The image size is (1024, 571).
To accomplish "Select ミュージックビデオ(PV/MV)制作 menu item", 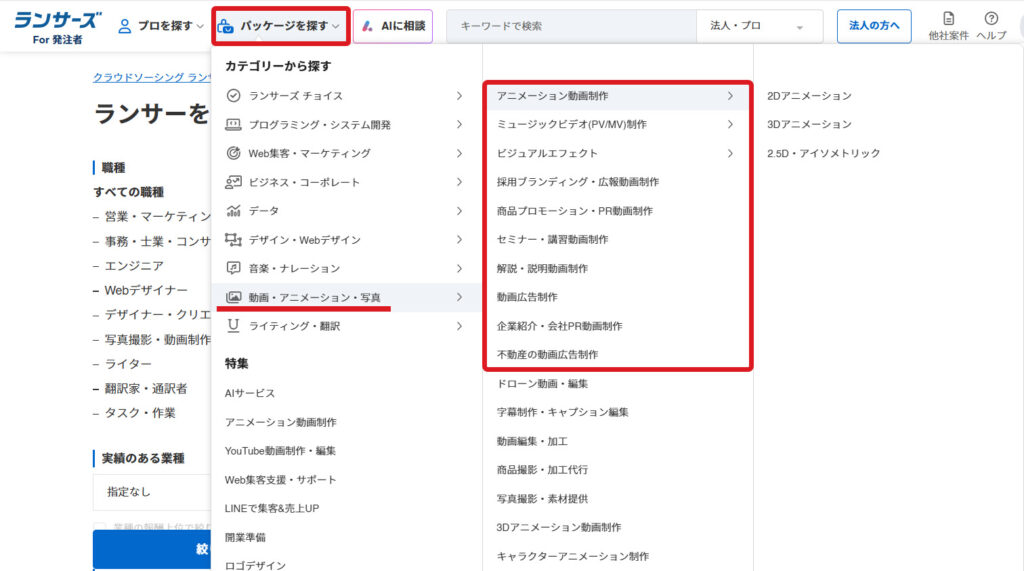I will click(x=571, y=125).
